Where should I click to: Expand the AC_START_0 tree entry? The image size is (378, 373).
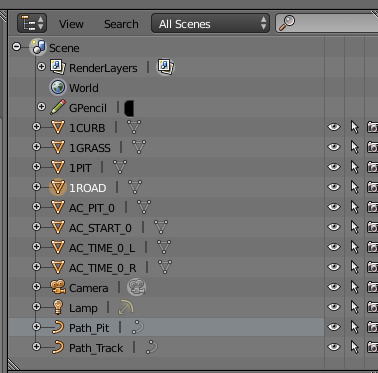click(x=36, y=227)
